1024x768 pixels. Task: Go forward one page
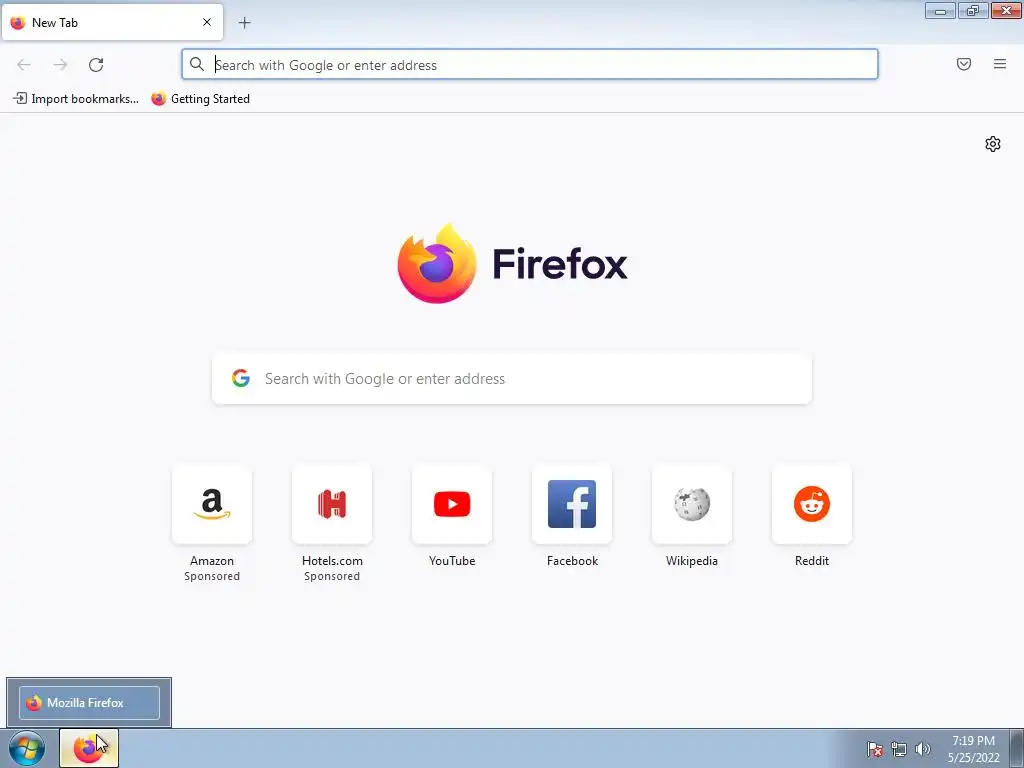60,64
